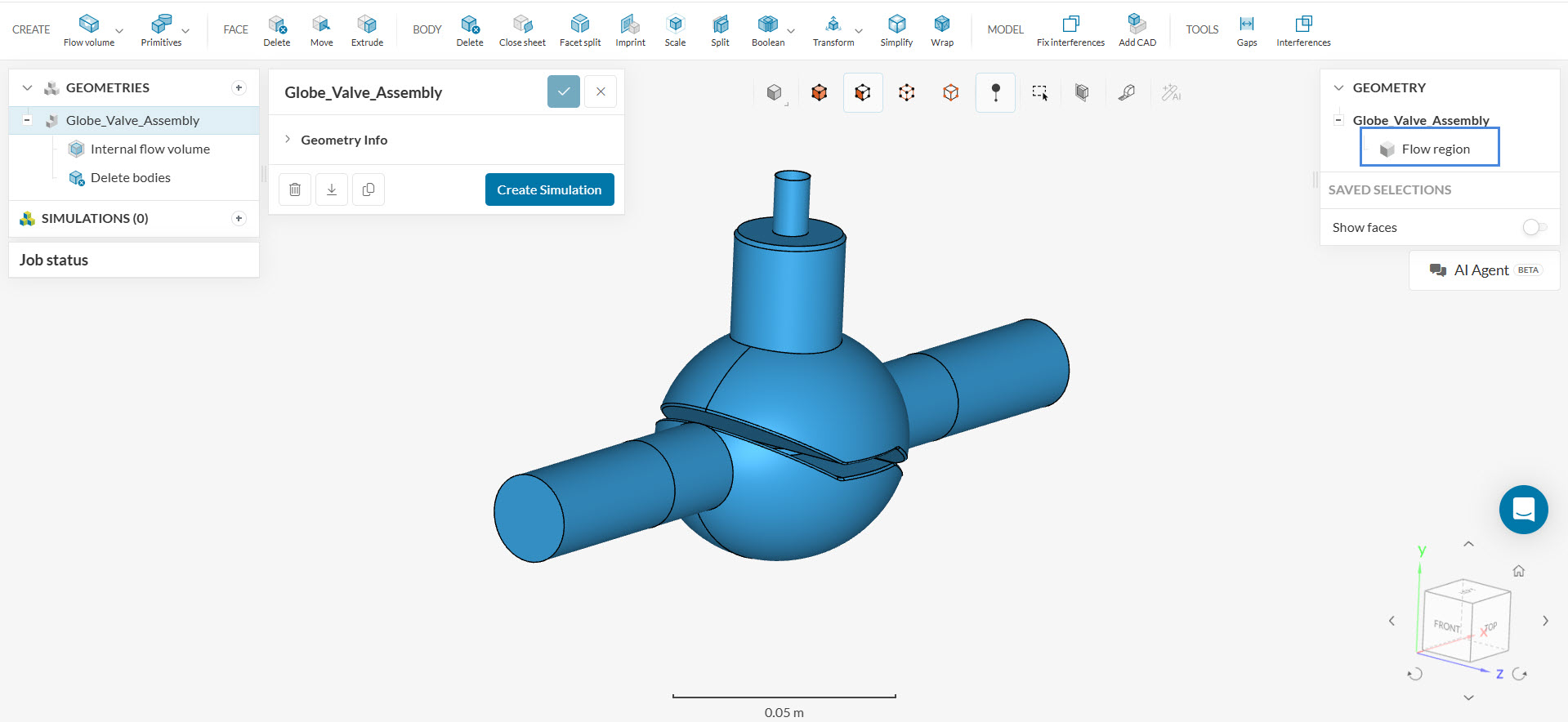Select the Extrude face tool
Viewport: 1568px width, 722px height.
coord(367,25)
